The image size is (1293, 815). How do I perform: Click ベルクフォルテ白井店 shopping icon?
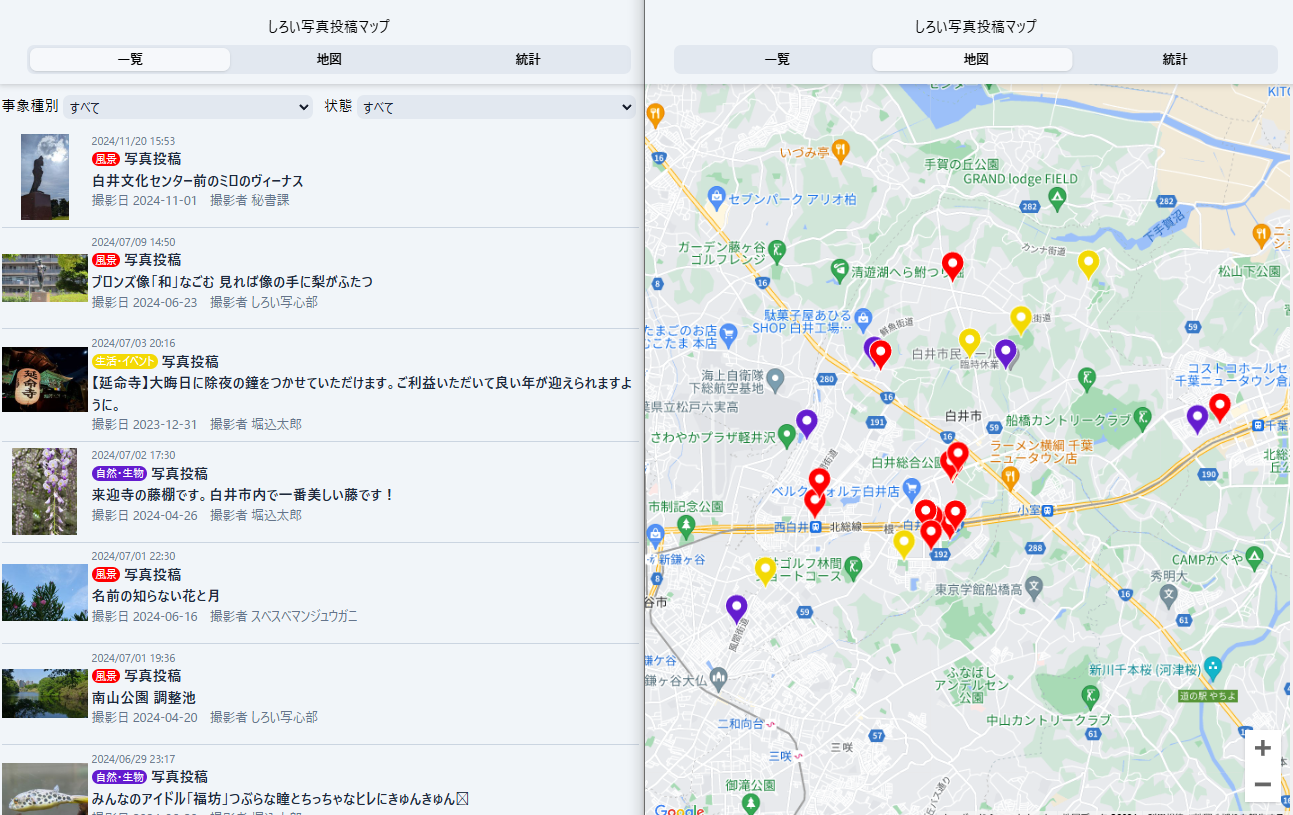[910, 488]
